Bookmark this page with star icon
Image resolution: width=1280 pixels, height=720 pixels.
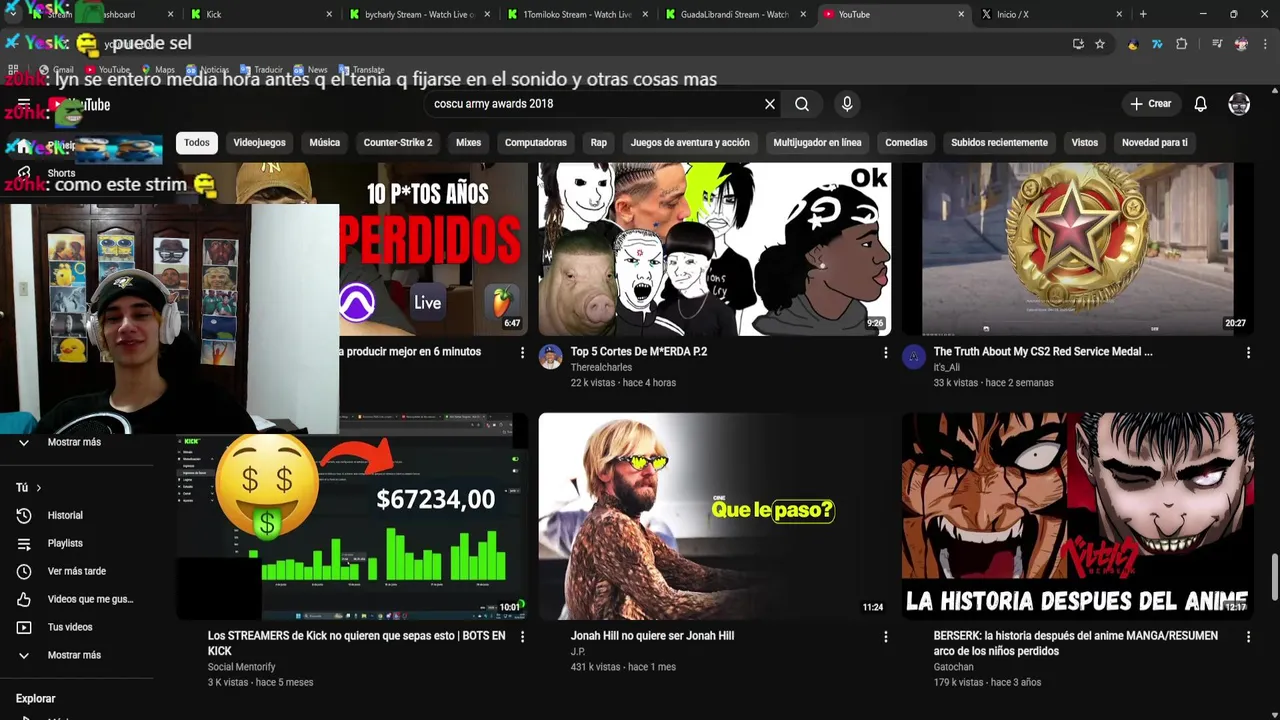pos(1100,44)
